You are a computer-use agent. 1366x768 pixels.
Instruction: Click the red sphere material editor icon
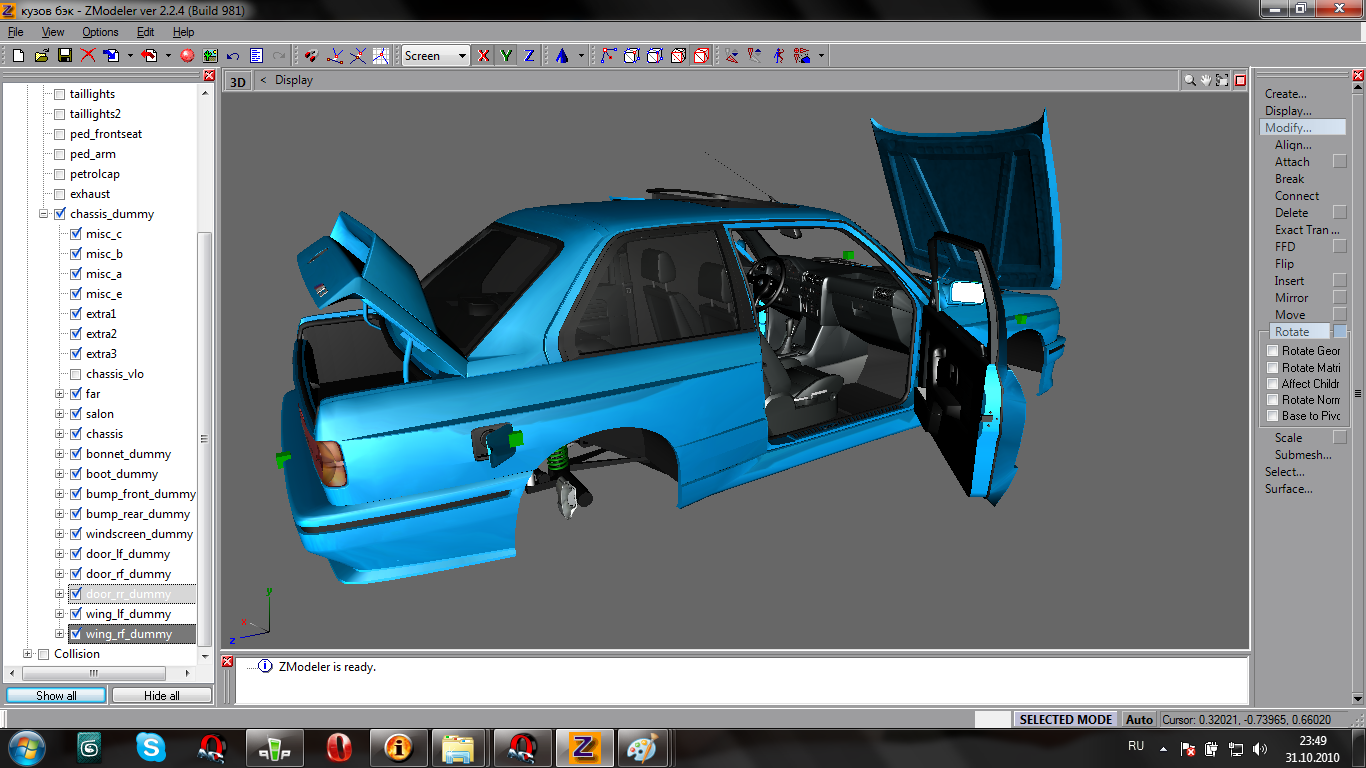[186, 56]
